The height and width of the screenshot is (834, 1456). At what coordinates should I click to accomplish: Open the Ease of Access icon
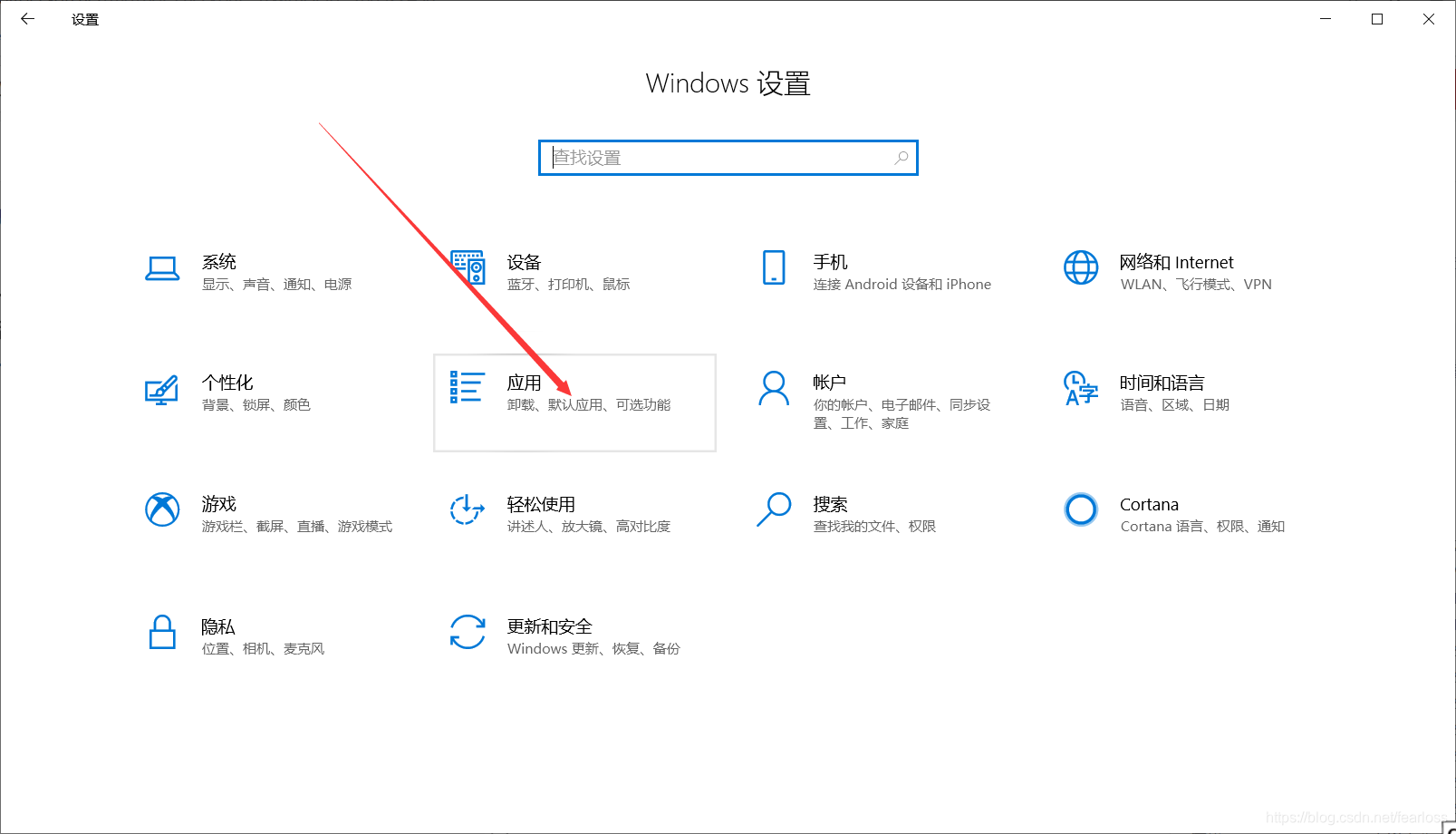pyautogui.click(x=468, y=509)
